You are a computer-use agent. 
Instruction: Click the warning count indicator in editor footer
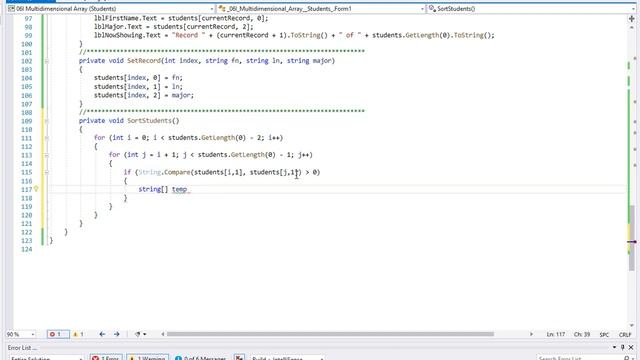[78, 334]
